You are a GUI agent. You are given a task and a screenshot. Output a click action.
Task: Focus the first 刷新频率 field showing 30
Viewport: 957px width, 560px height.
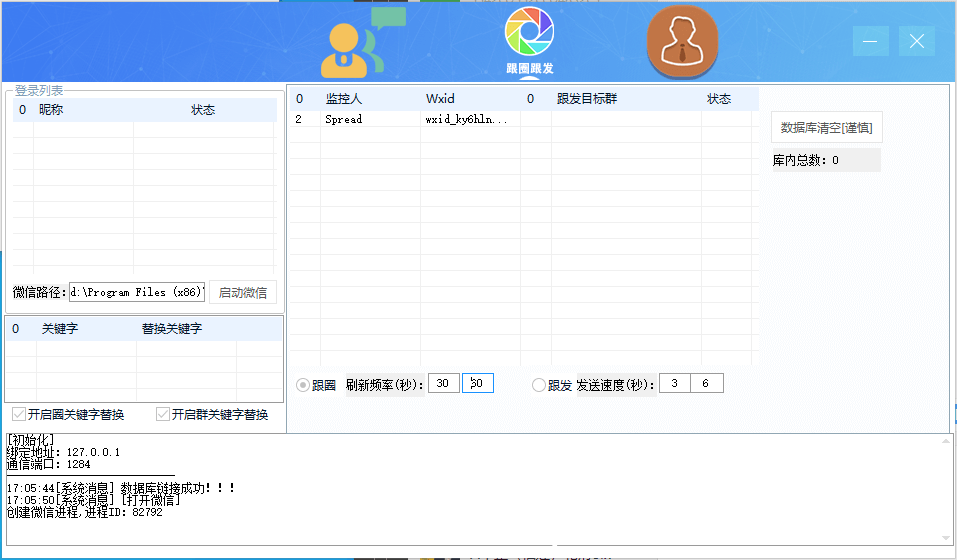[443, 383]
